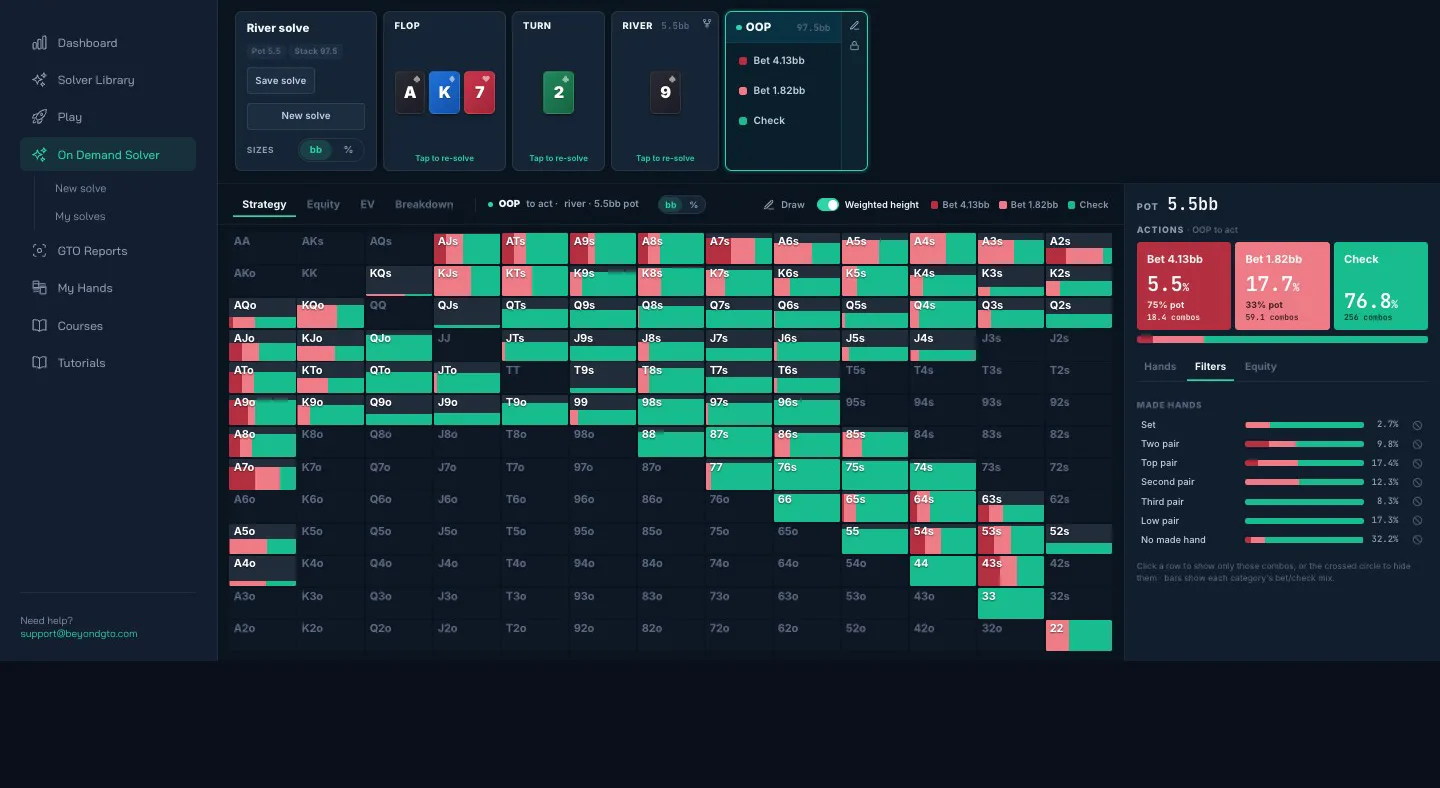Open New solve sidebar sub-item
1440x788 pixels.
(x=81, y=188)
